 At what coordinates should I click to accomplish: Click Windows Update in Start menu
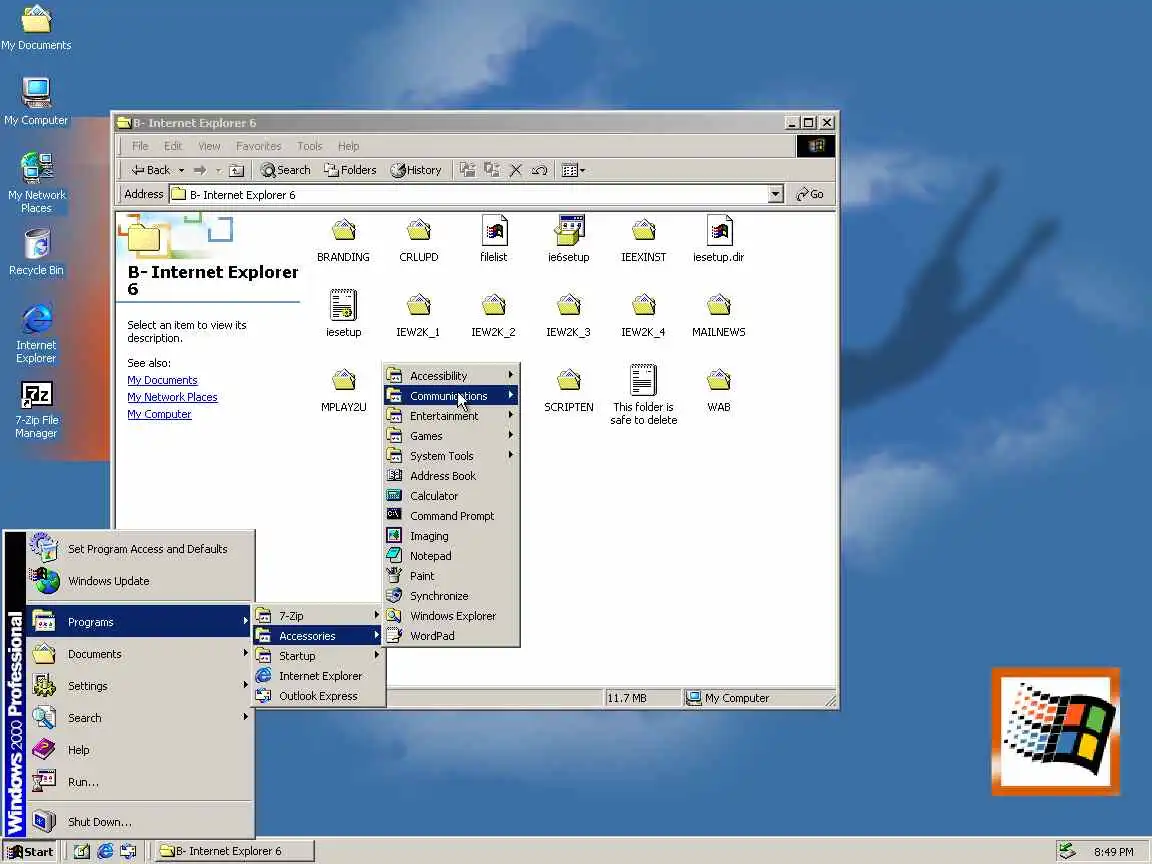140,581
